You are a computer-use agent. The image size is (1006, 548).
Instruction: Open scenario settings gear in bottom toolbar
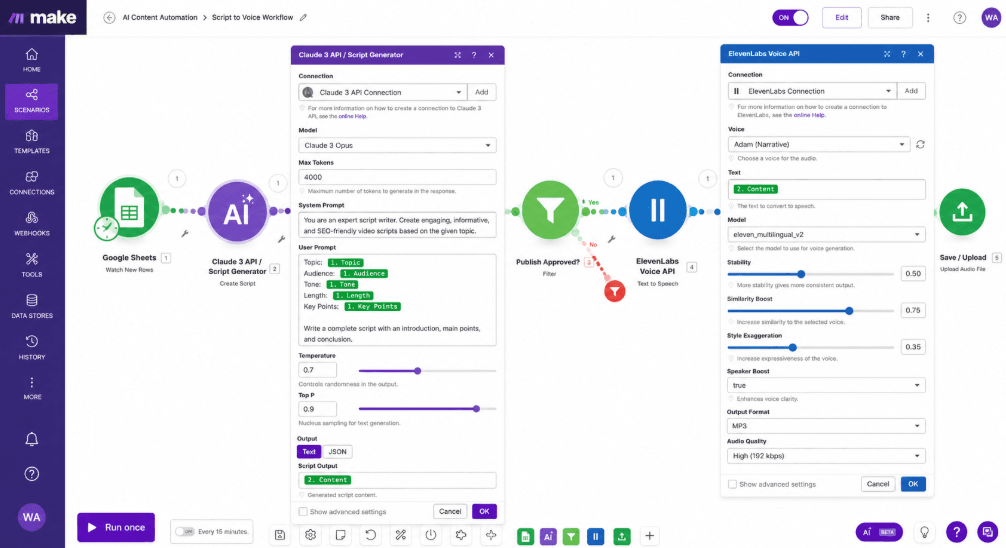(311, 535)
